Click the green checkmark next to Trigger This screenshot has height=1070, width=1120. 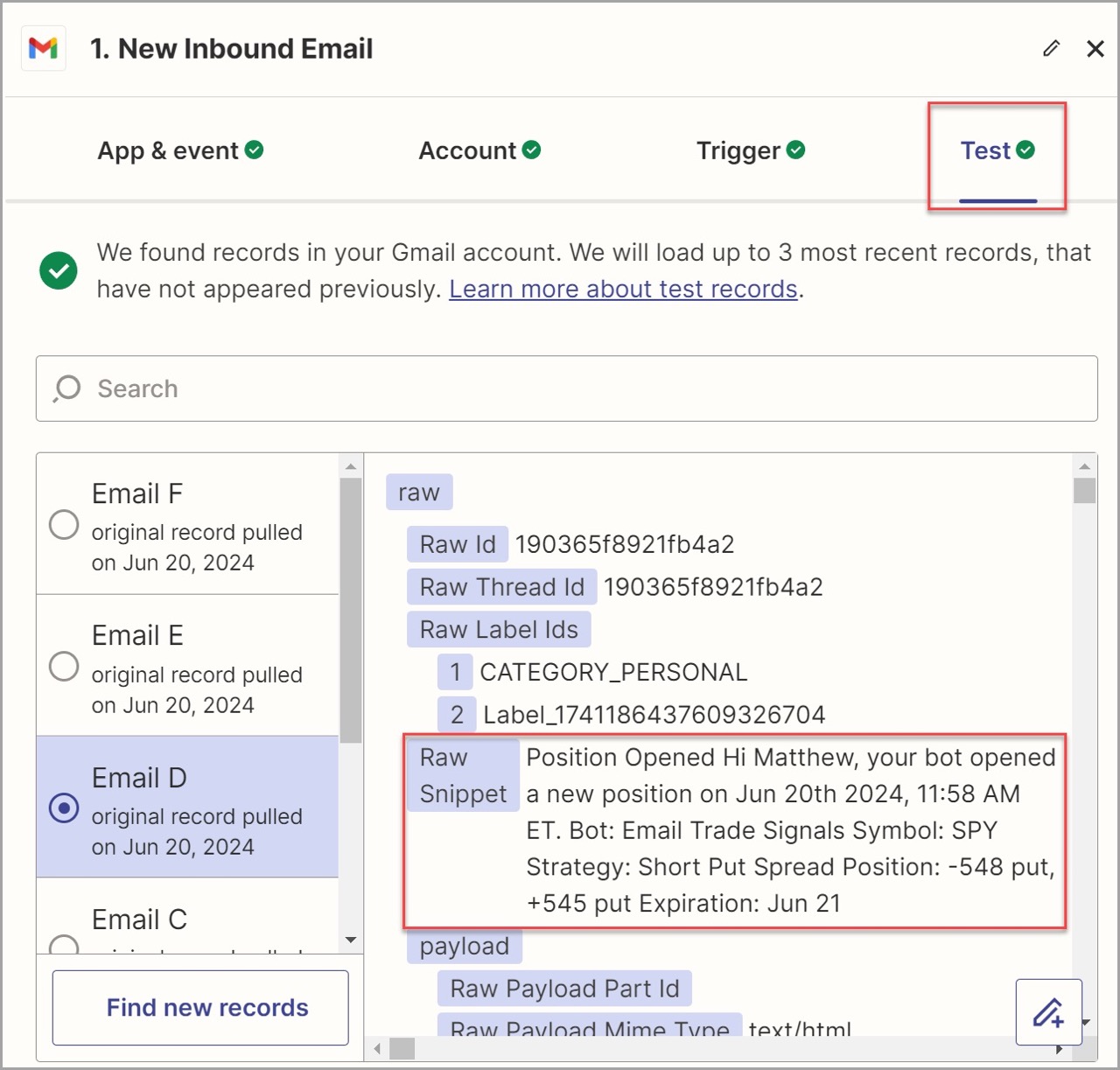pos(795,150)
